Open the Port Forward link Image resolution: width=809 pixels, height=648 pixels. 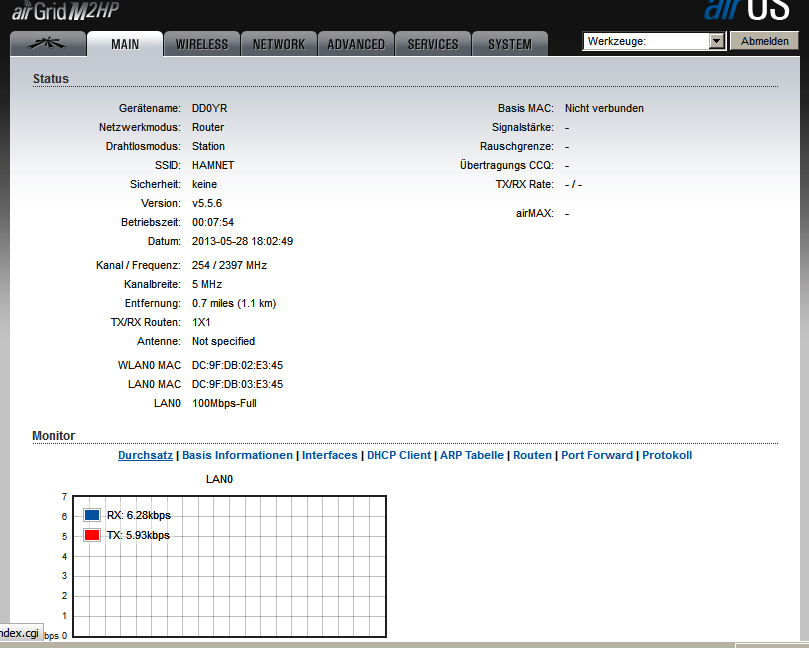pyautogui.click(x=597, y=455)
